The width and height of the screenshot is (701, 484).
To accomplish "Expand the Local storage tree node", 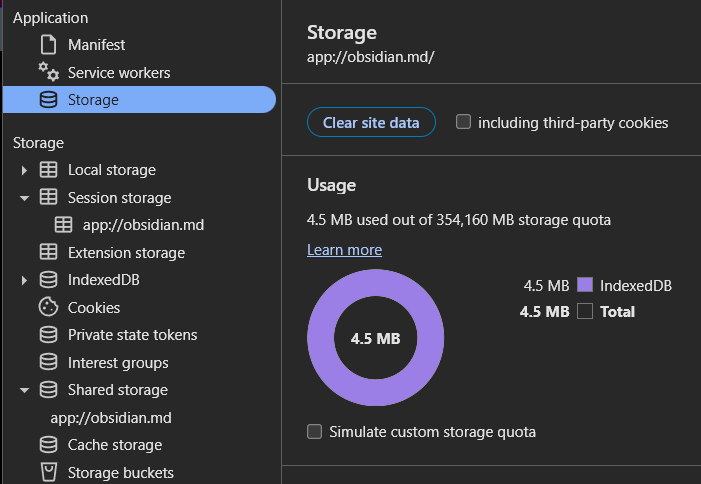I will tap(24, 171).
